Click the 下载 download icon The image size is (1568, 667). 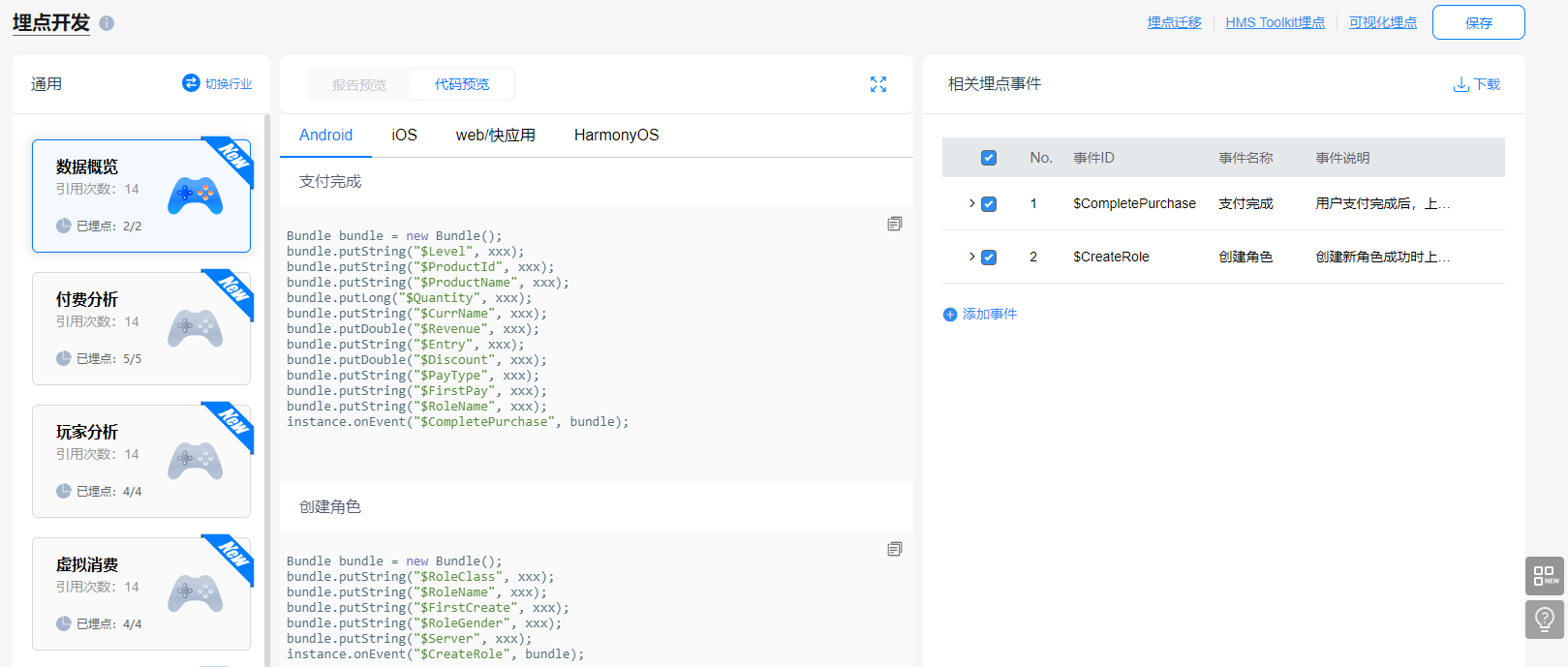(x=1461, y=85)
